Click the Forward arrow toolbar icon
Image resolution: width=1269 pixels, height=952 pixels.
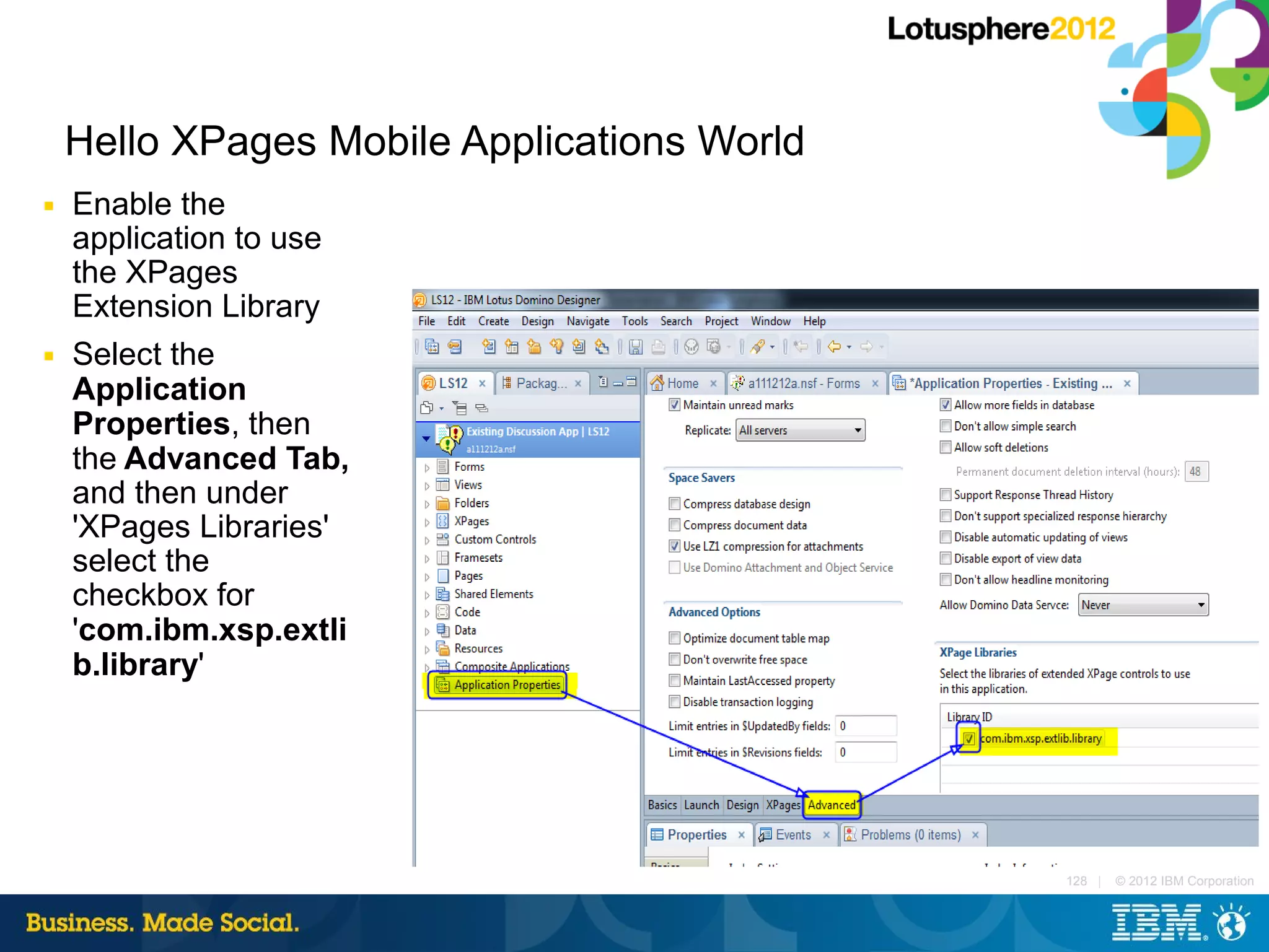(x=866, y=347)
